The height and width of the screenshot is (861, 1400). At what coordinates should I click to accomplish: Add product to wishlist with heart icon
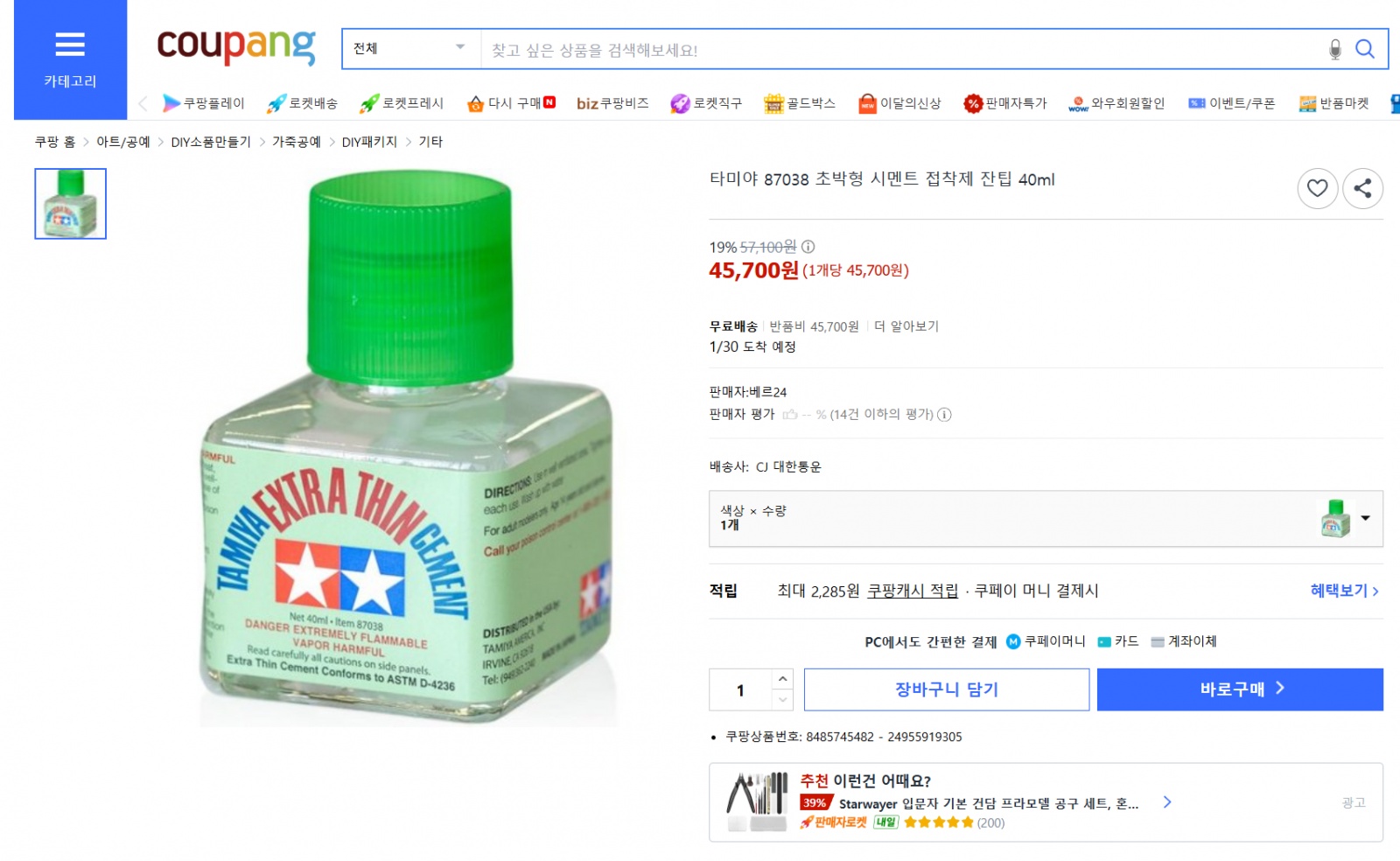point(1317,188)
